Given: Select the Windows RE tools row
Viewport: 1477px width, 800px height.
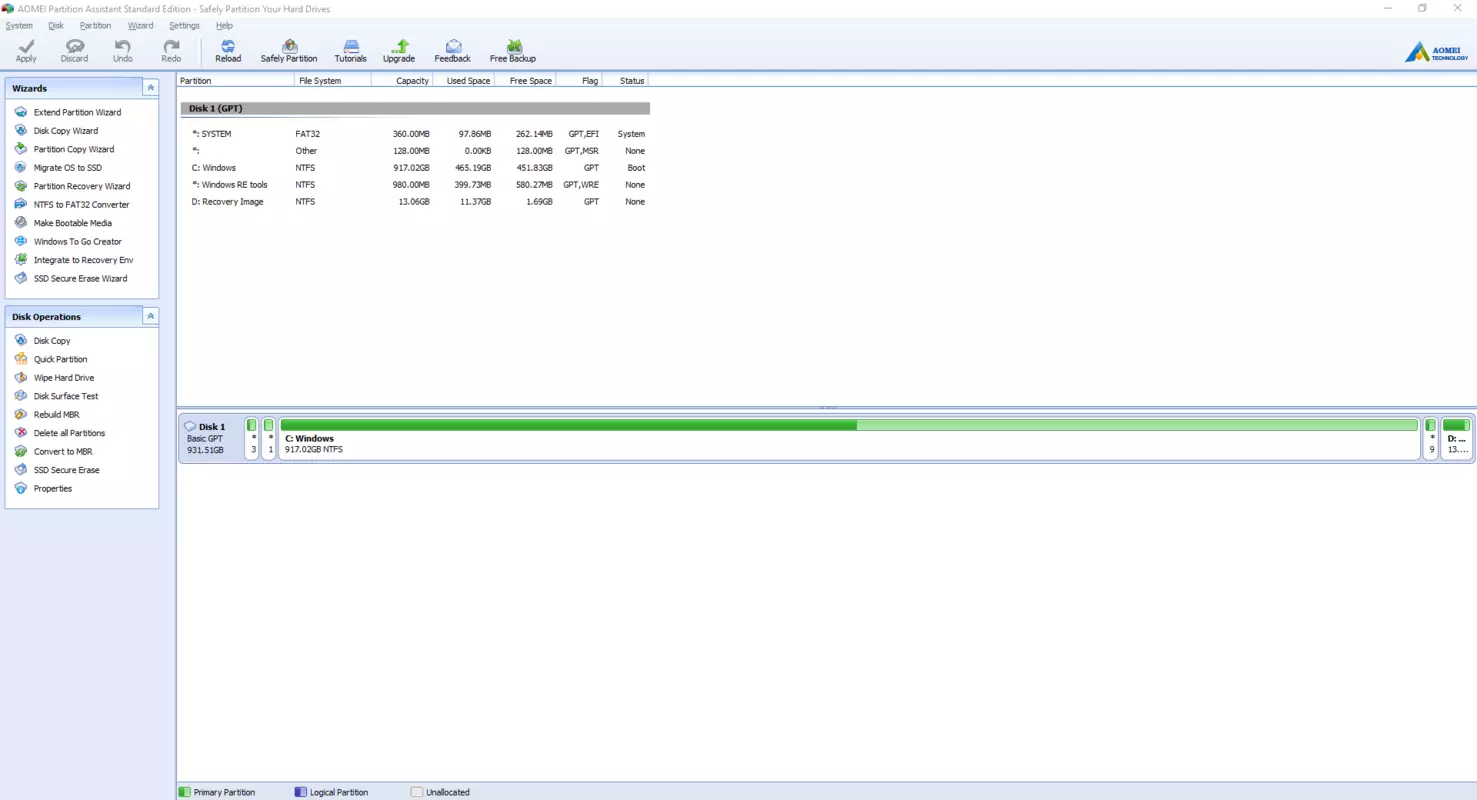Looking at the screenshot, I should [x=416, y=185].
